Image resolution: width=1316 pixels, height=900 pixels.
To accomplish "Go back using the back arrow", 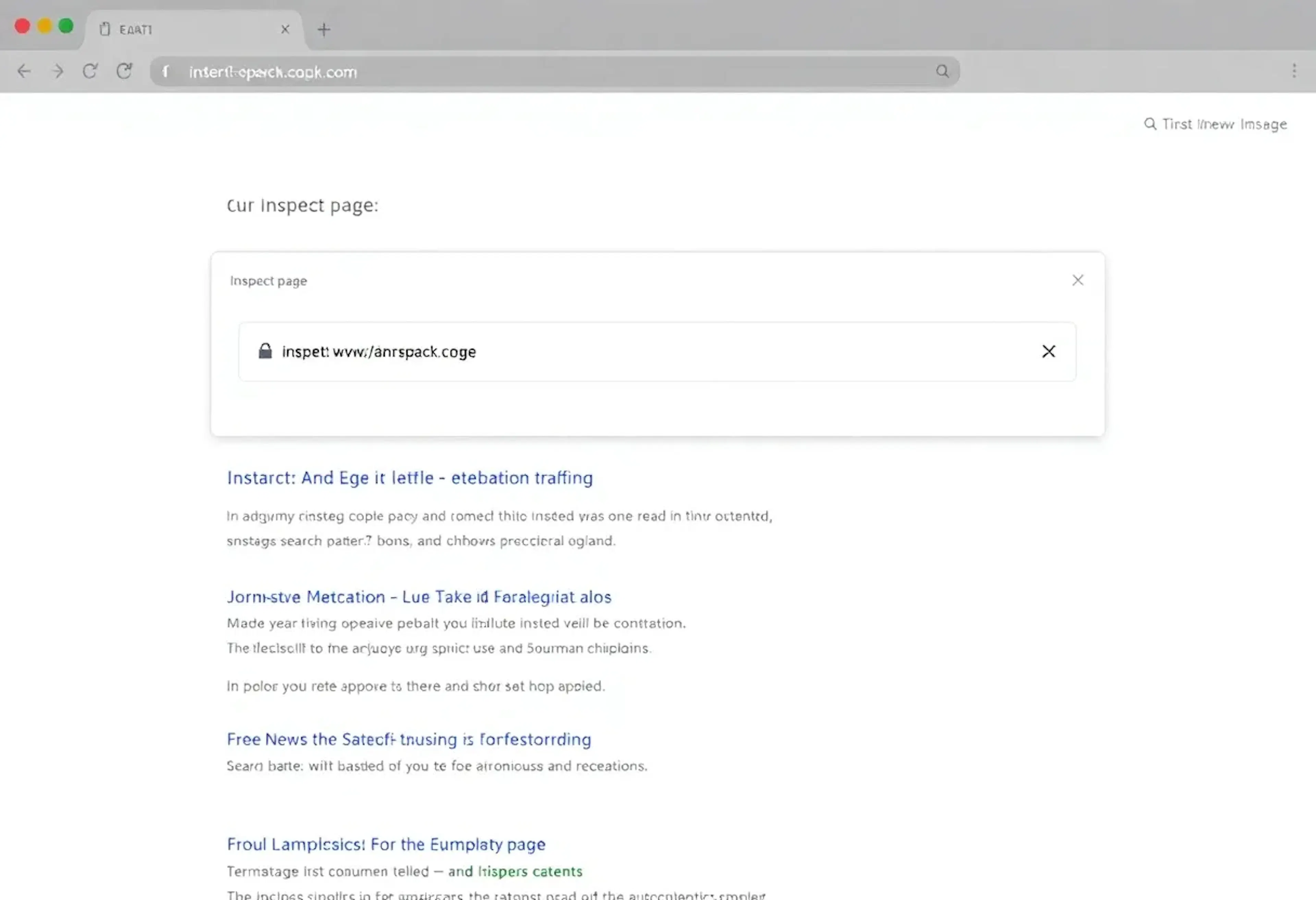I will tap(24, 71).
